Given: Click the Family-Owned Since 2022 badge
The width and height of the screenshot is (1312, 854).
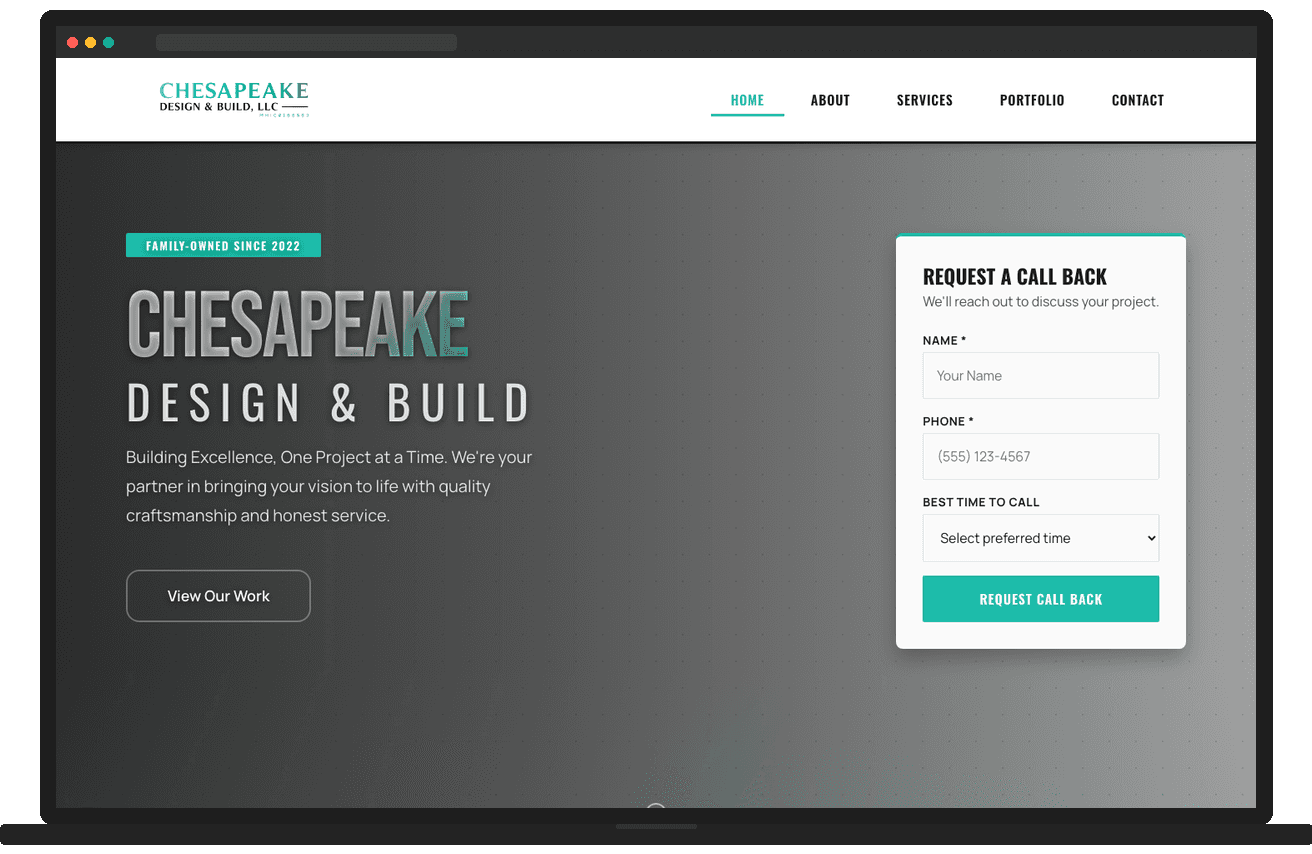Looking at the screenshot, I should (x=223, y=244).
